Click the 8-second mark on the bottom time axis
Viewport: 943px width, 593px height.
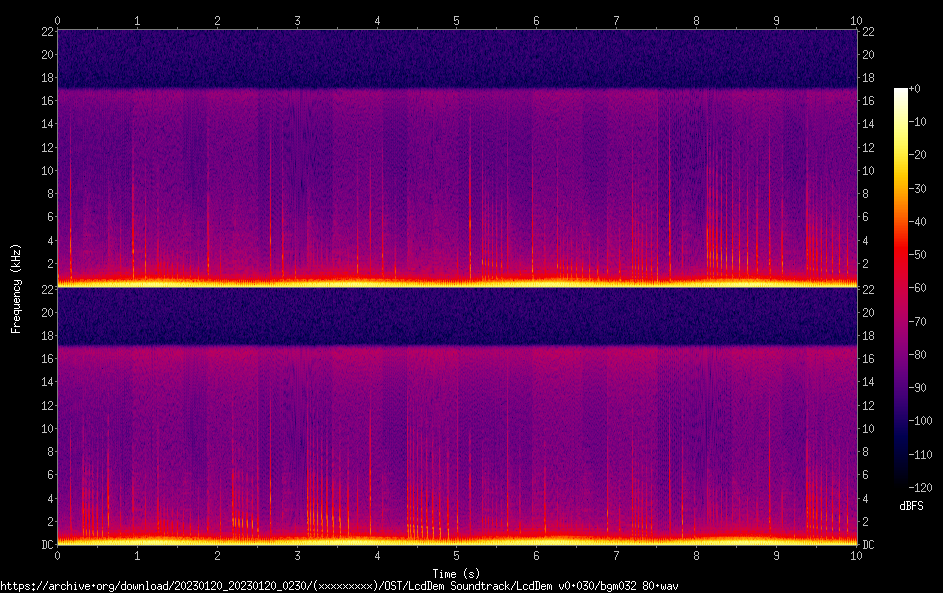(696, 554)
